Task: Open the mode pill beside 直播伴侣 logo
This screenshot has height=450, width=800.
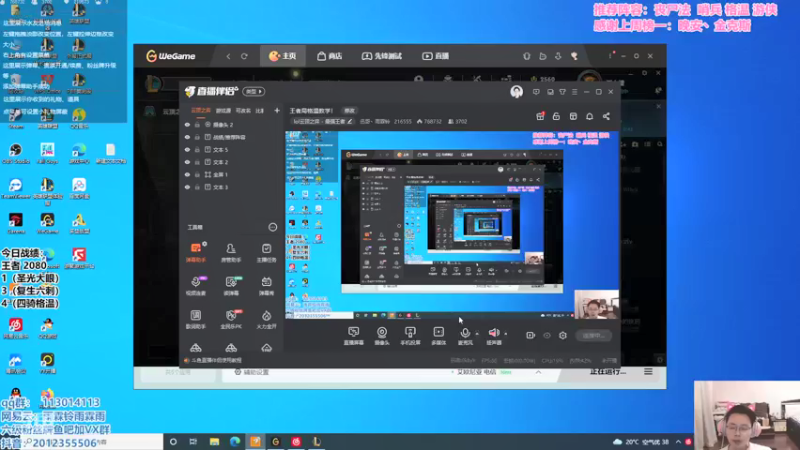Action: tap(254, 91)
